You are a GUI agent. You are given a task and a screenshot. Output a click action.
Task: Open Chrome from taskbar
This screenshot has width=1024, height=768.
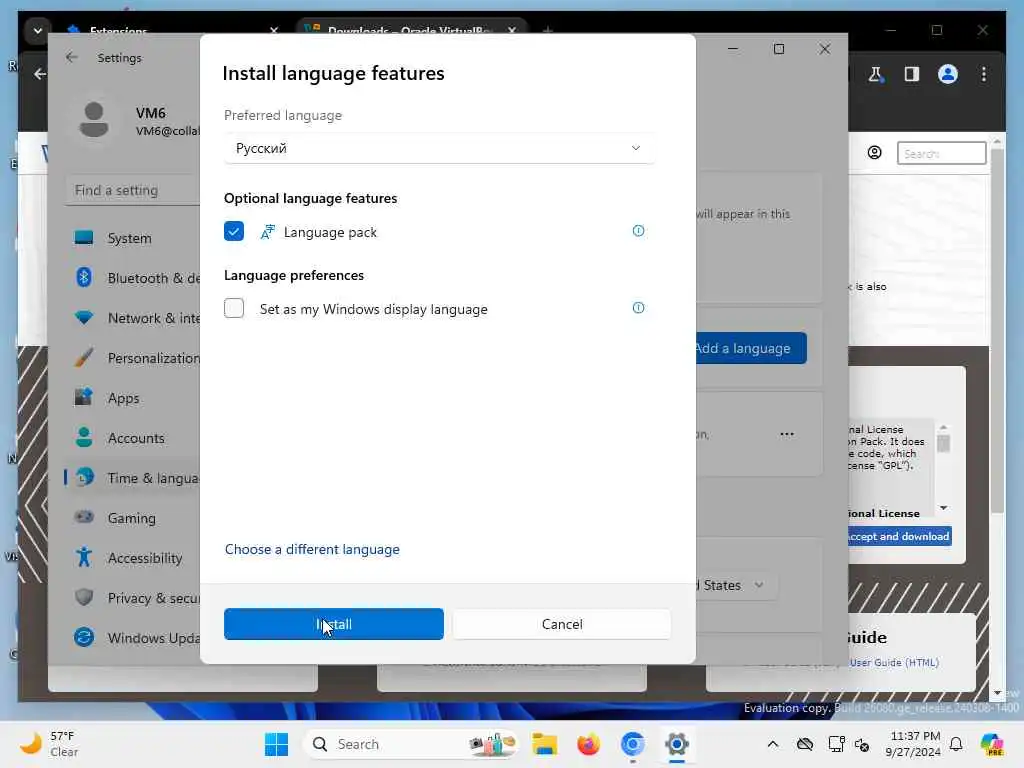tap(632, 744)
